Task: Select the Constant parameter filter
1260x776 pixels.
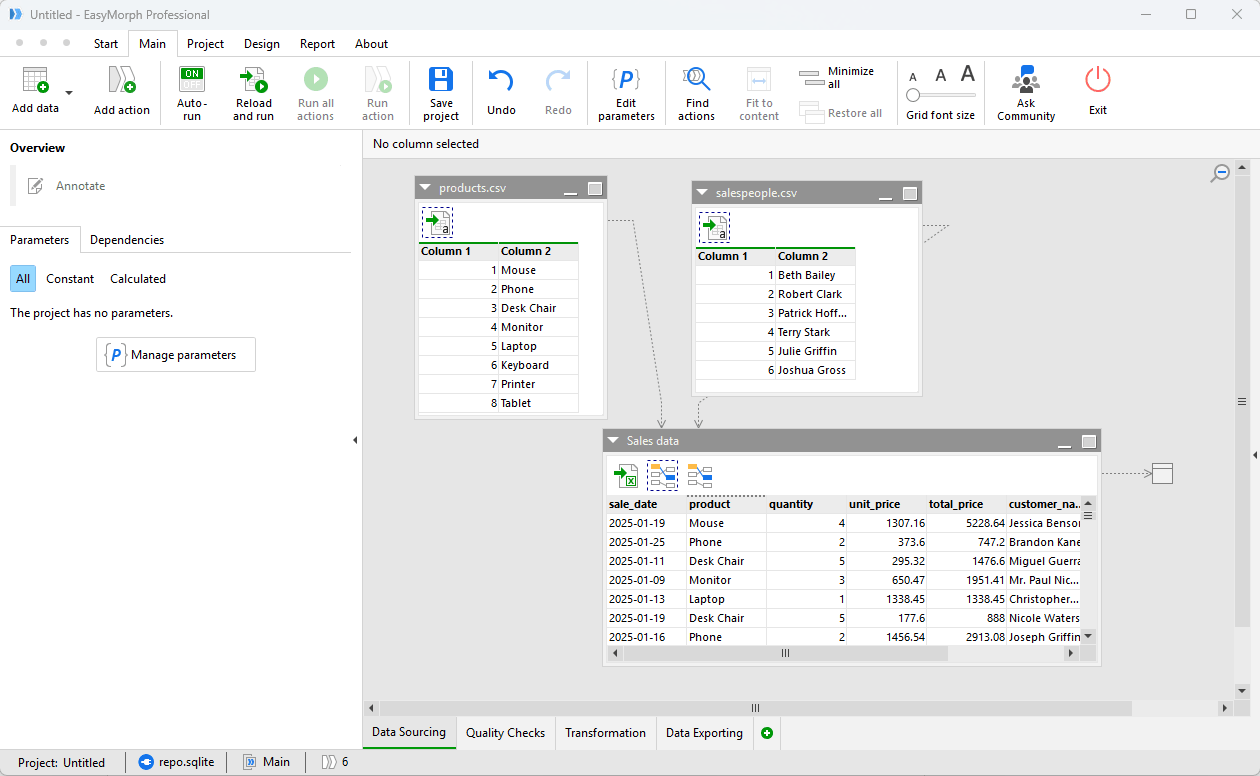Action: tap(70, 279)
